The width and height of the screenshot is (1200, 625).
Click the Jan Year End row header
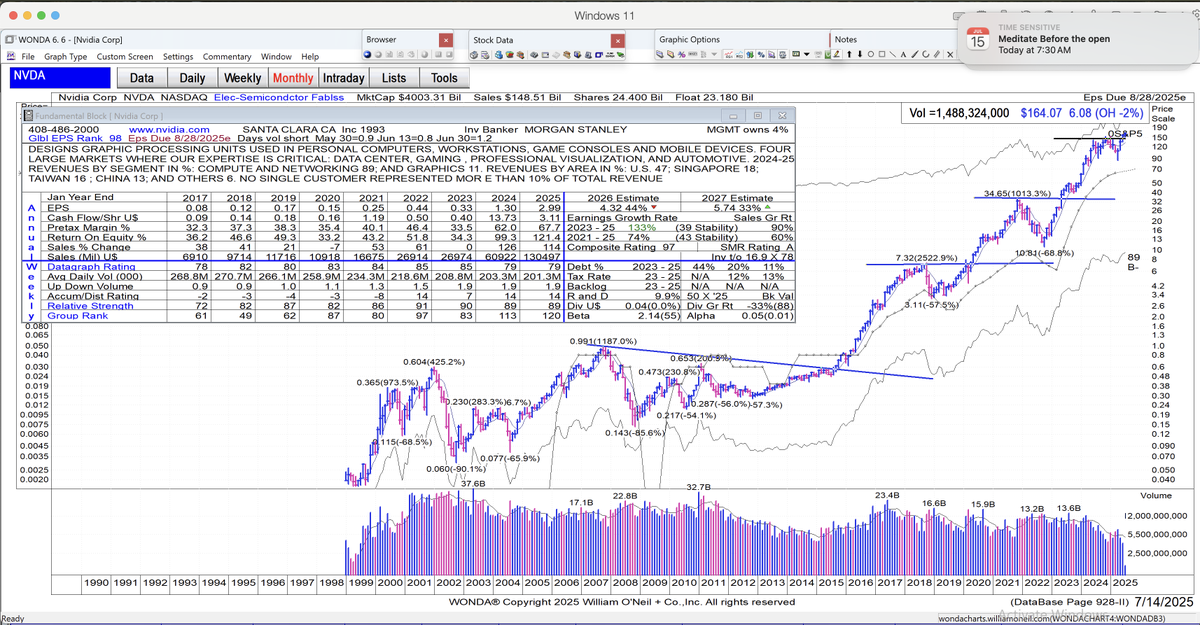tap(78, 198)
